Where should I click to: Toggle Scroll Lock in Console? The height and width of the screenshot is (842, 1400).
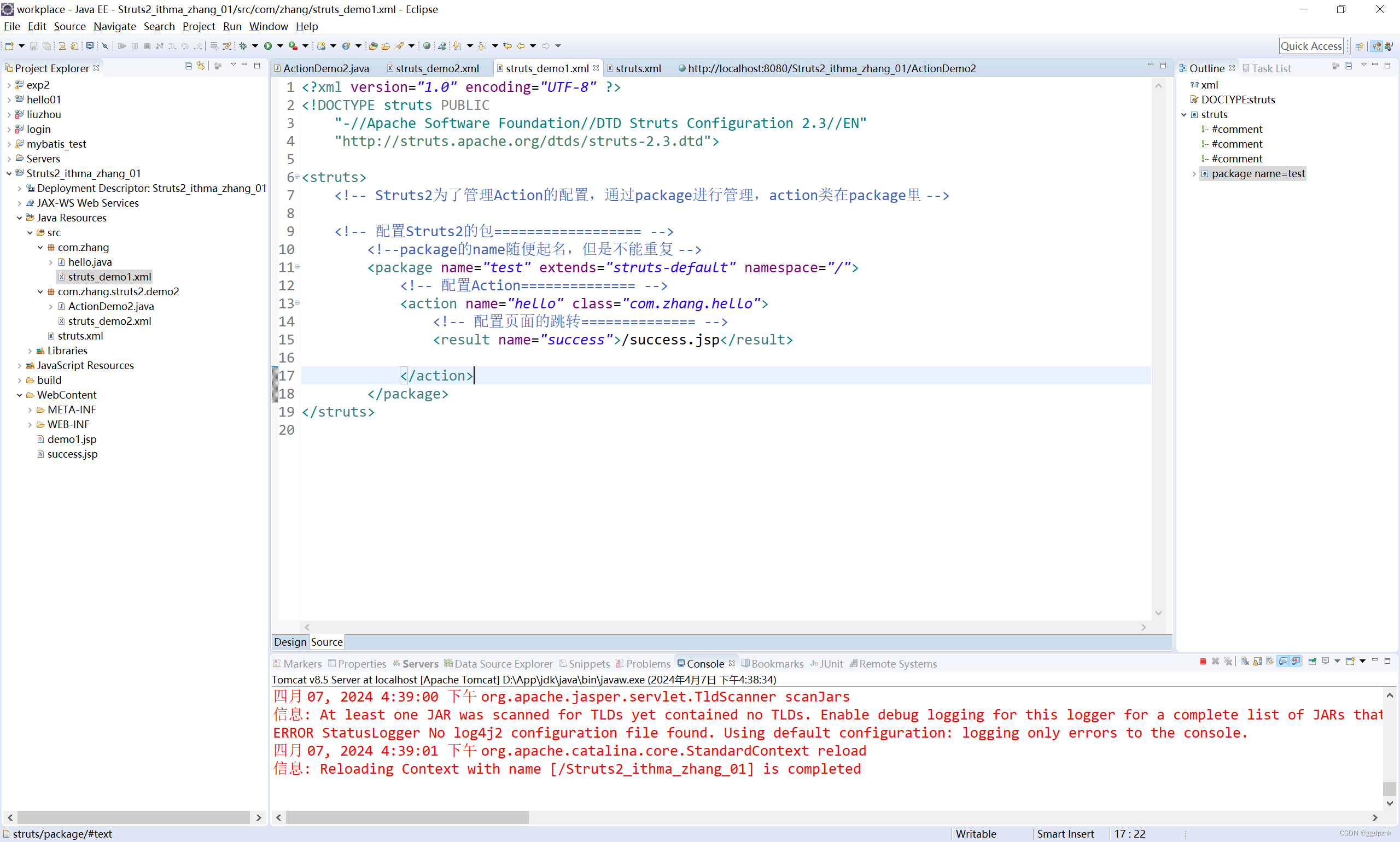click(x=1258, y=662)
